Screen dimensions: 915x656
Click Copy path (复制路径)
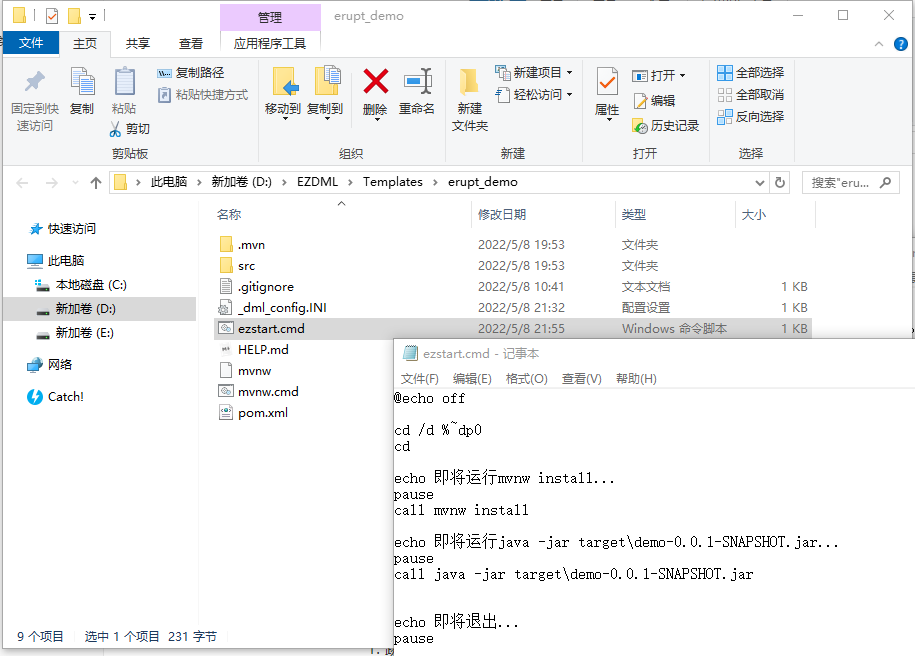point(191,72)
